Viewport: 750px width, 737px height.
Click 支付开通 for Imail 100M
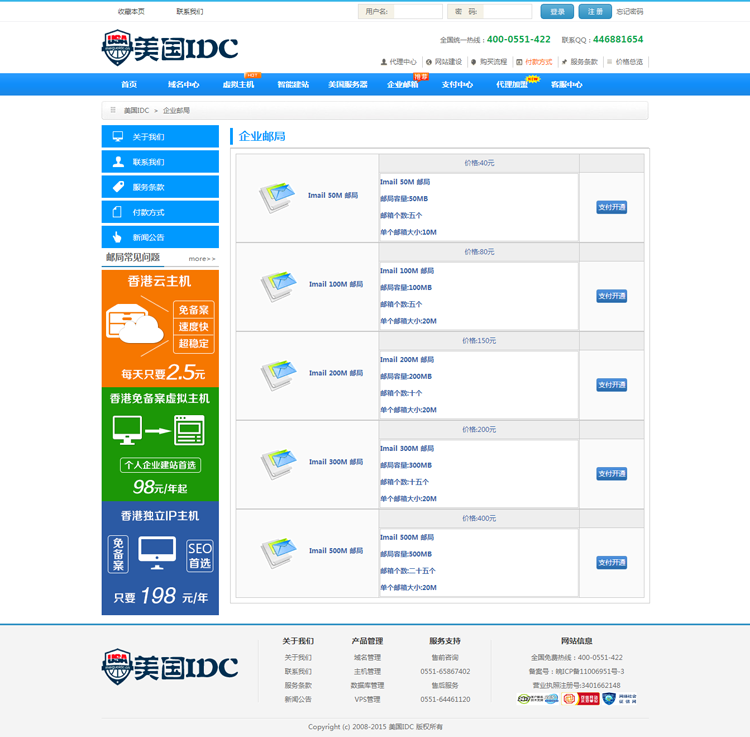pos(612,296)
